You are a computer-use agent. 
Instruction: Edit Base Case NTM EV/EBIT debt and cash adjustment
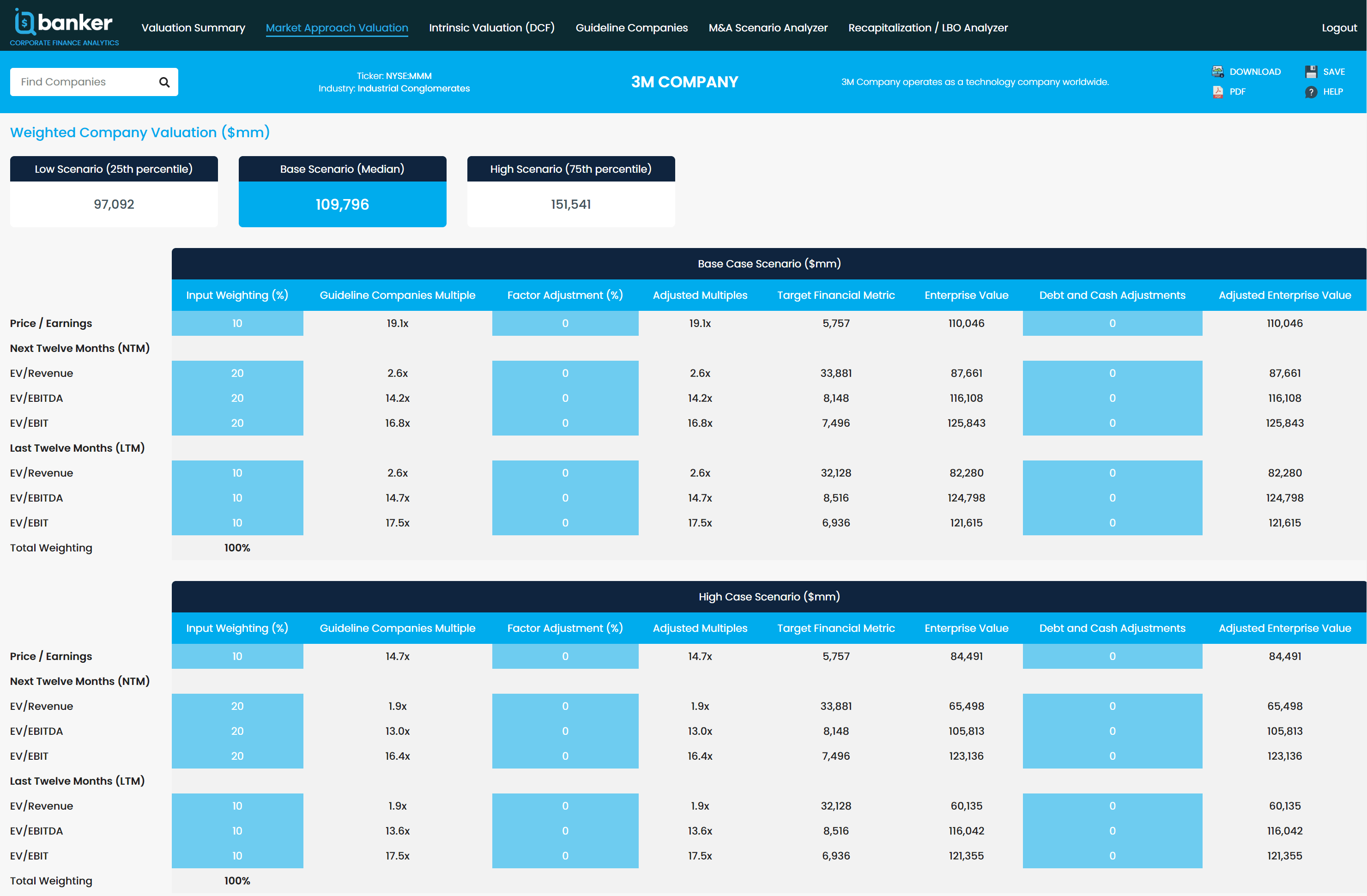(x=1113, y=424)
